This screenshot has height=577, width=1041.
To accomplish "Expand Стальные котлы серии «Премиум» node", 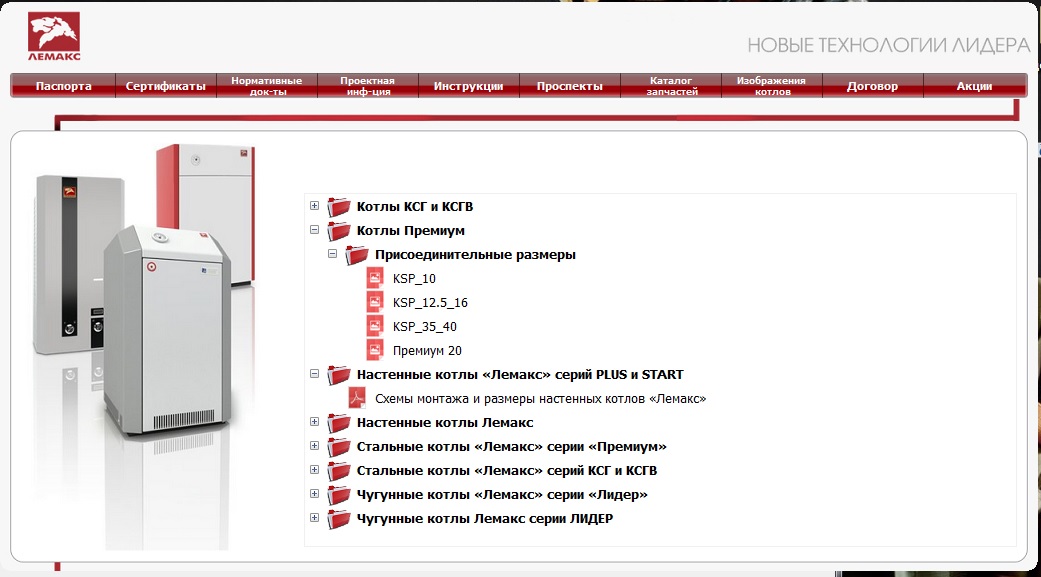I will tap(315, 446).
